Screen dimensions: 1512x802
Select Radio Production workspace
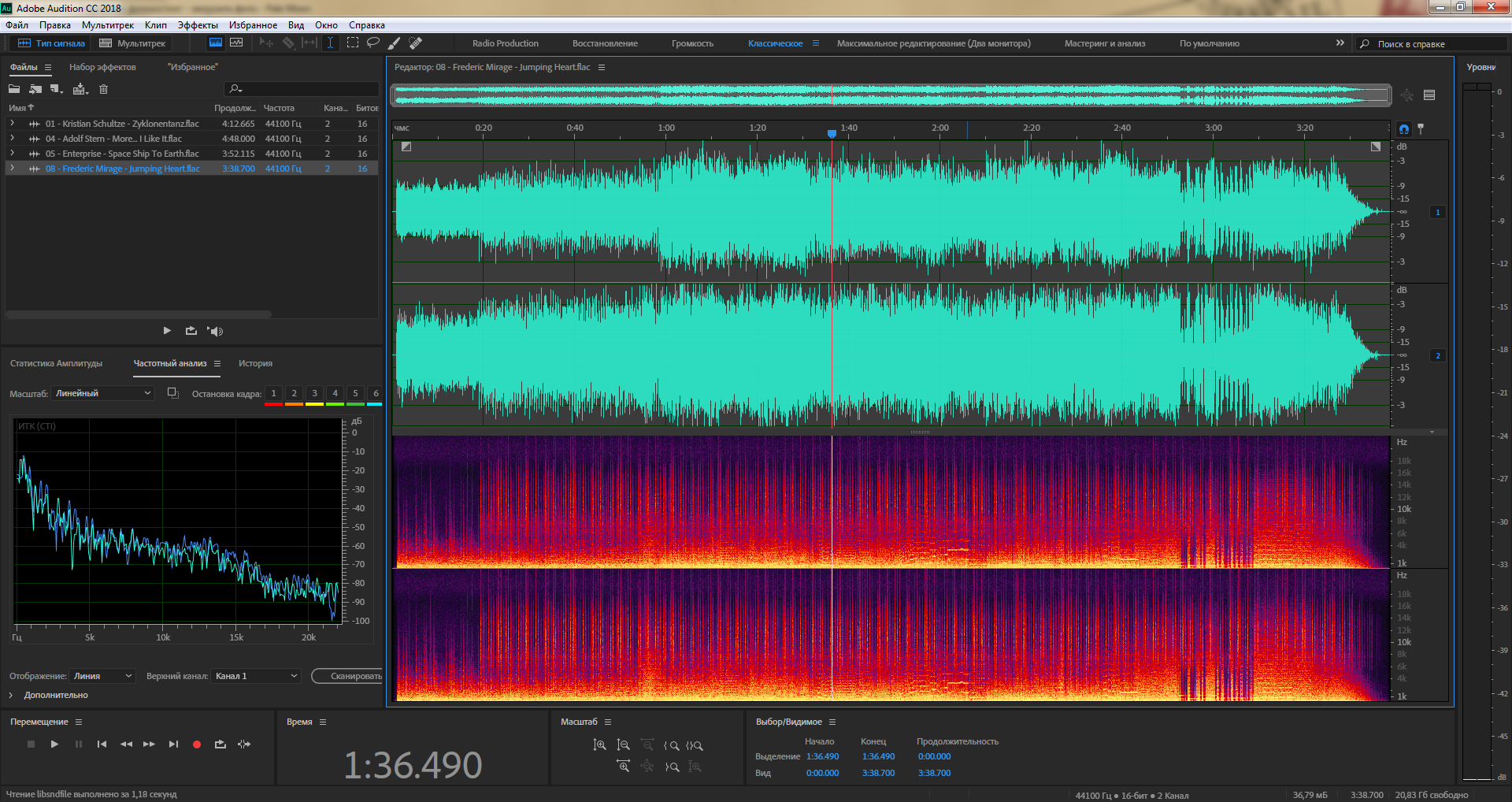tap(506, 43)
